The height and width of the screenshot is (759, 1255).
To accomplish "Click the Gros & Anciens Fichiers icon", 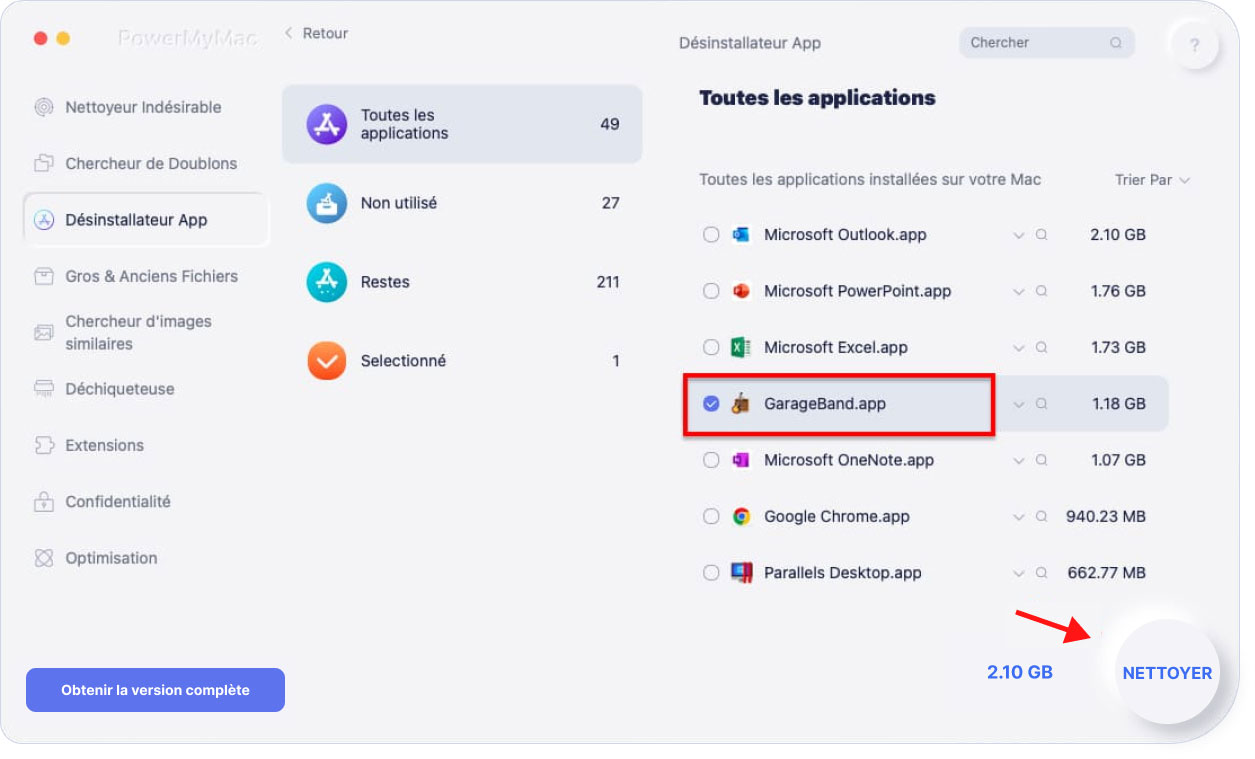I will (44, 276).
